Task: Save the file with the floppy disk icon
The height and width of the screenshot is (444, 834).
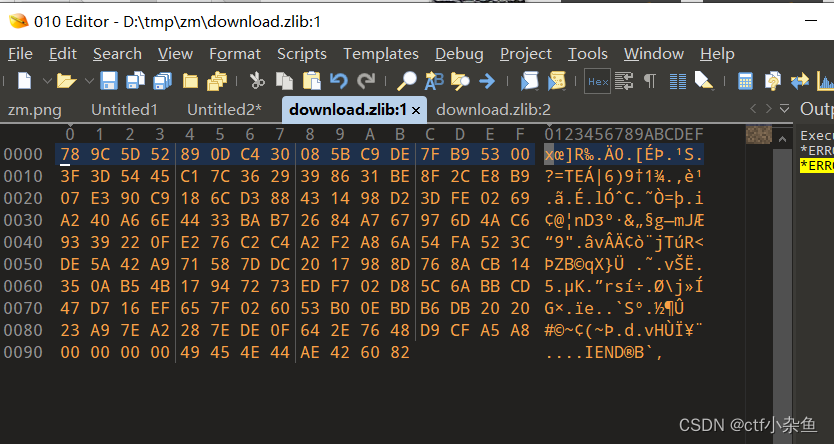Action: pos(109,81)
